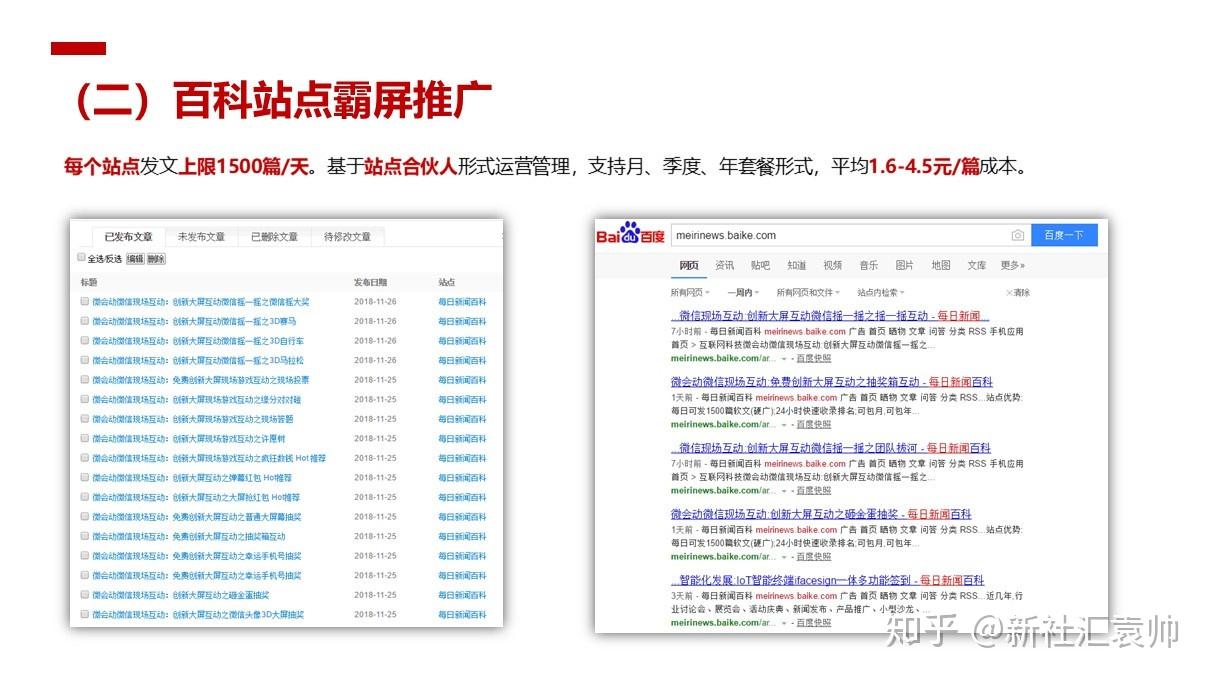Select the Baidu 资讯 tab
This screenshot has height=680, width=1210.
point(724,265)
